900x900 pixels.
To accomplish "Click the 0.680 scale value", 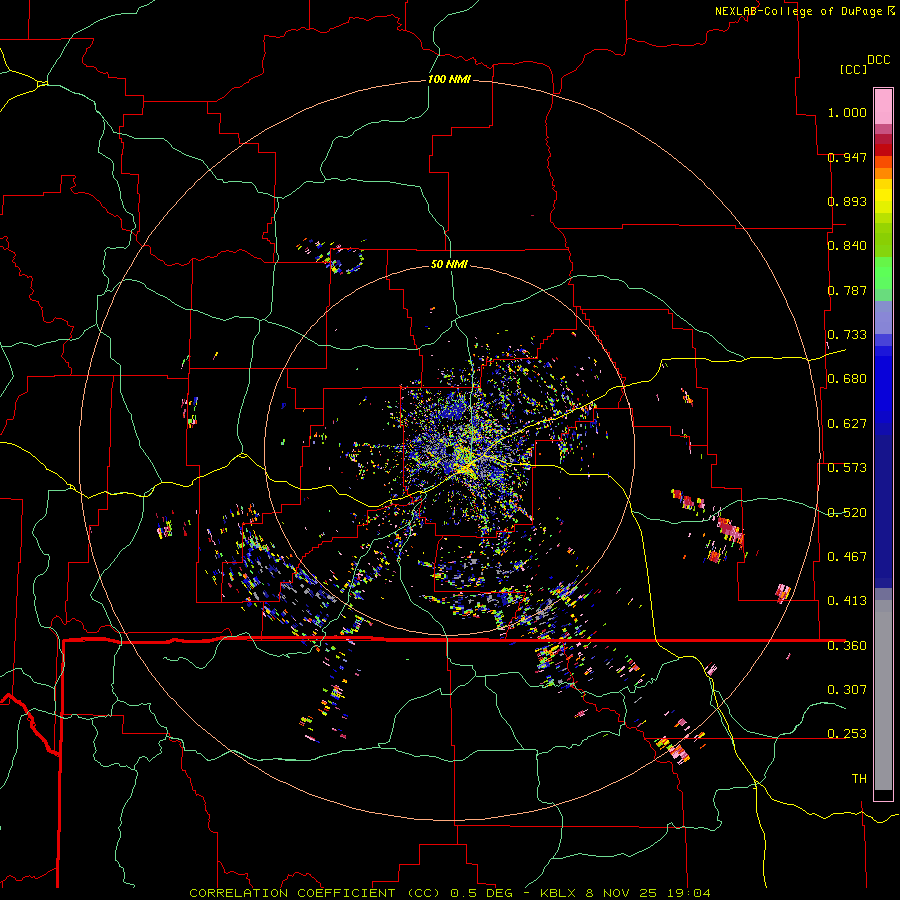I will pyautogui.click(x=847, y=379).
